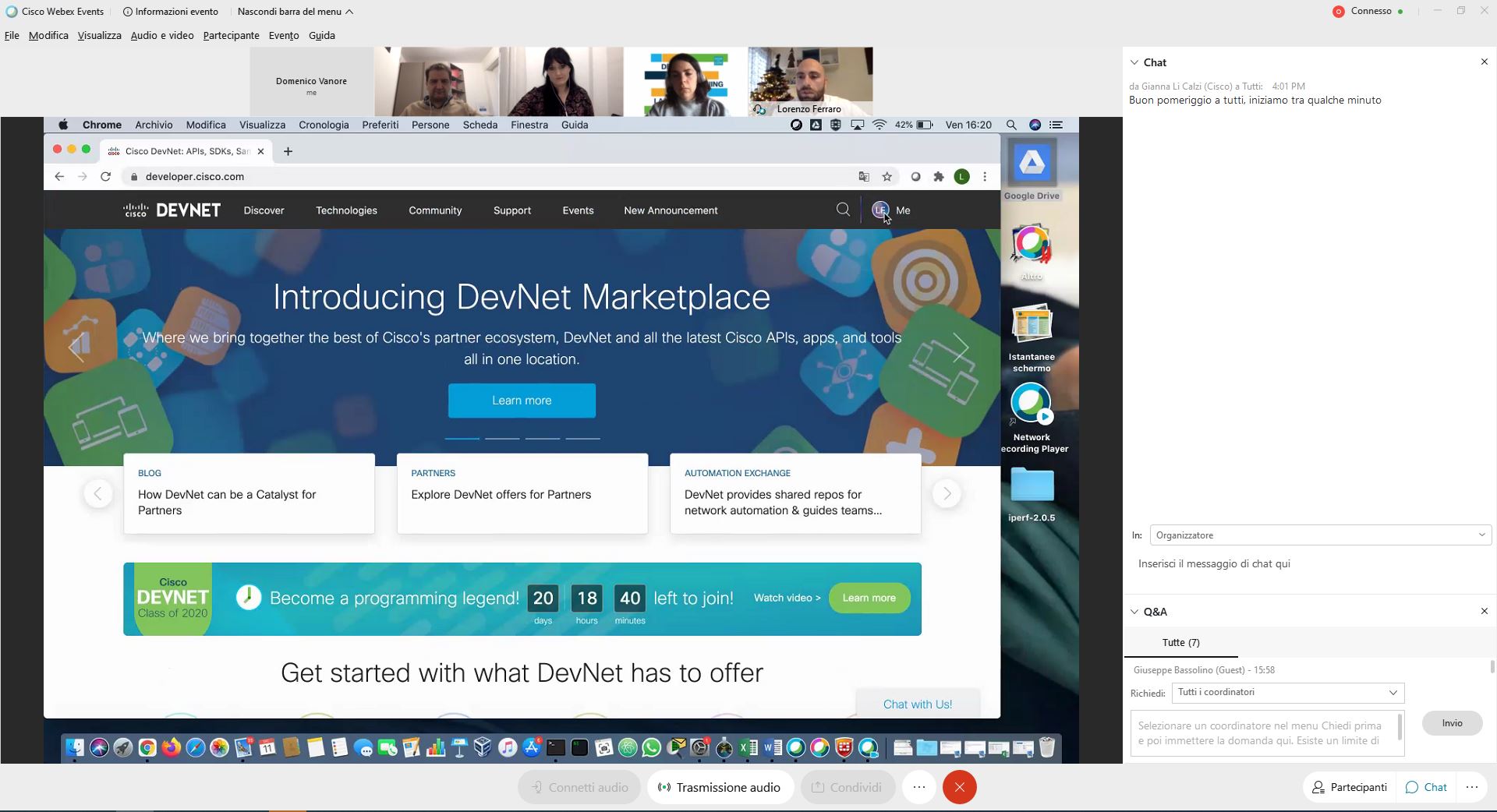This screenshot has width=1497, height=812.
Task: Expand the Technologies menu on DevNet
Action: 346,210
